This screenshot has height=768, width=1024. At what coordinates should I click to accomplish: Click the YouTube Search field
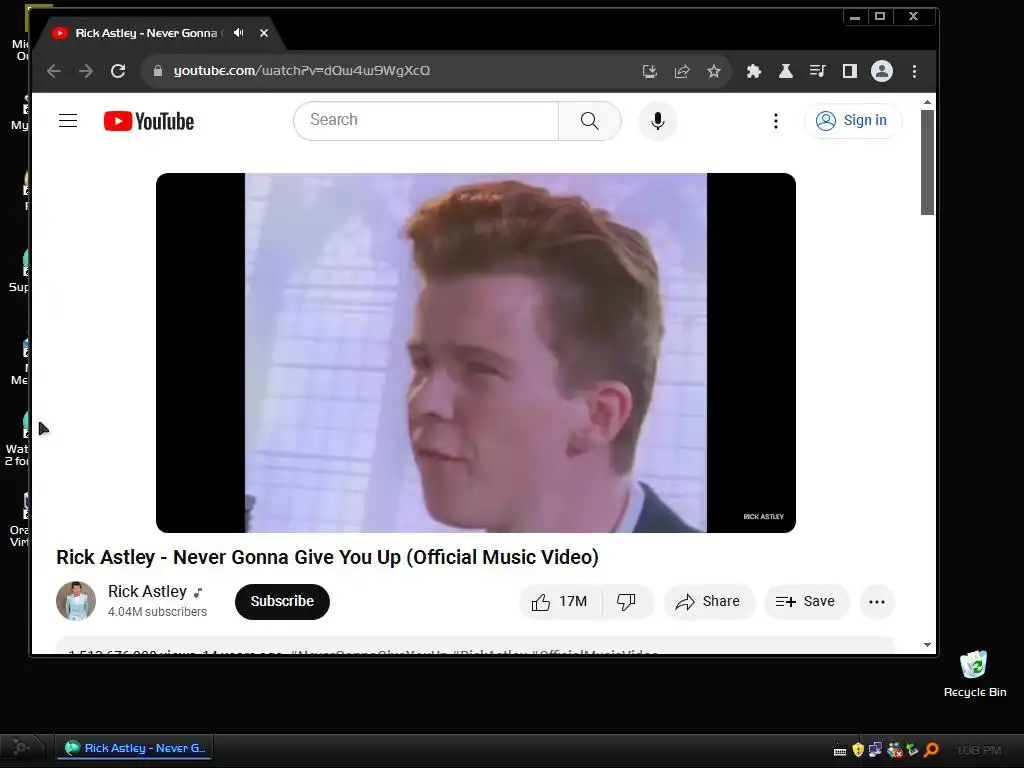pyautogui.click(x=426, y=120)
